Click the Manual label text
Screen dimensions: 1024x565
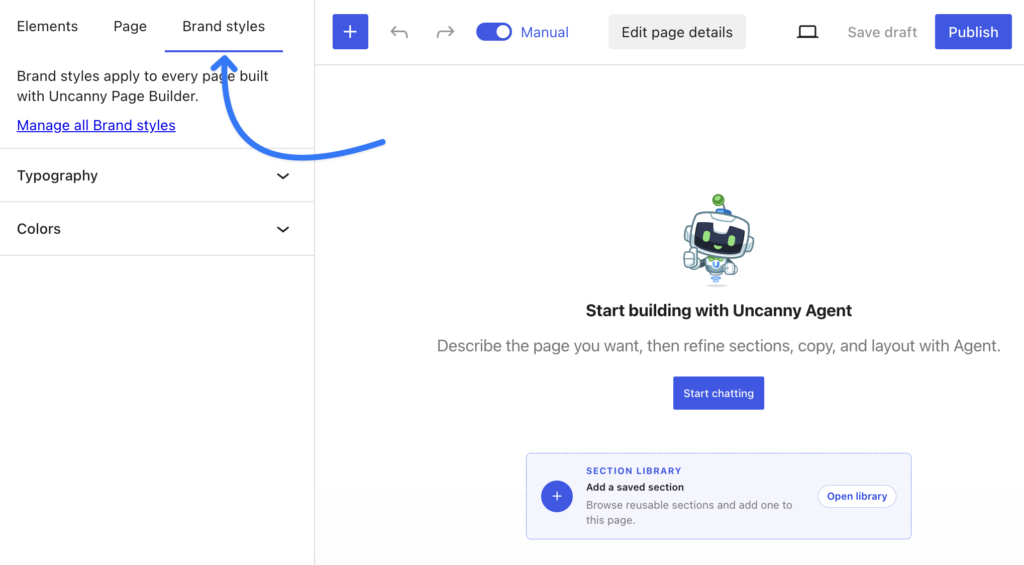pos(544,32)
